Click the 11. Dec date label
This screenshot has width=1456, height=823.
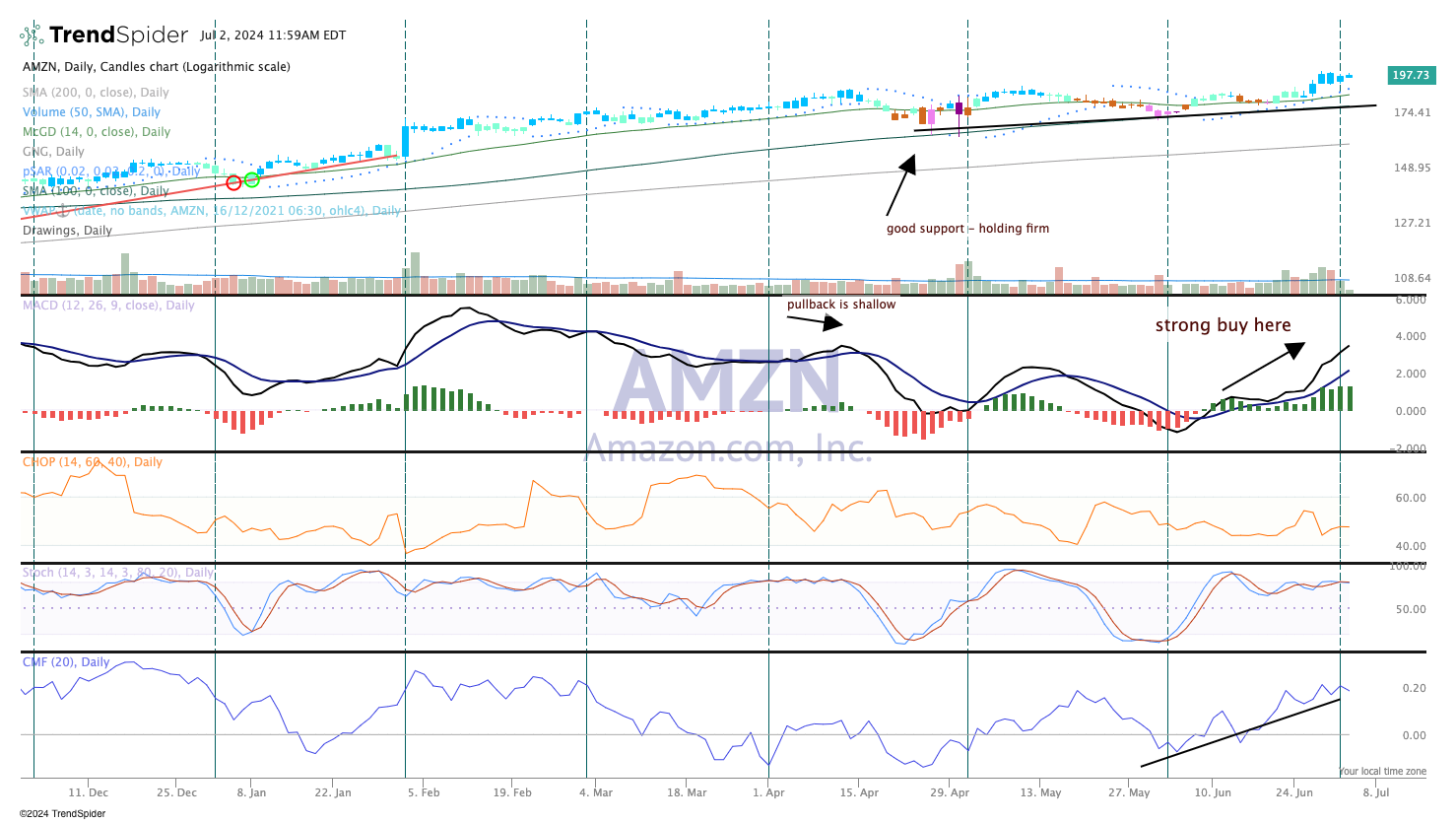pos(89,792)
